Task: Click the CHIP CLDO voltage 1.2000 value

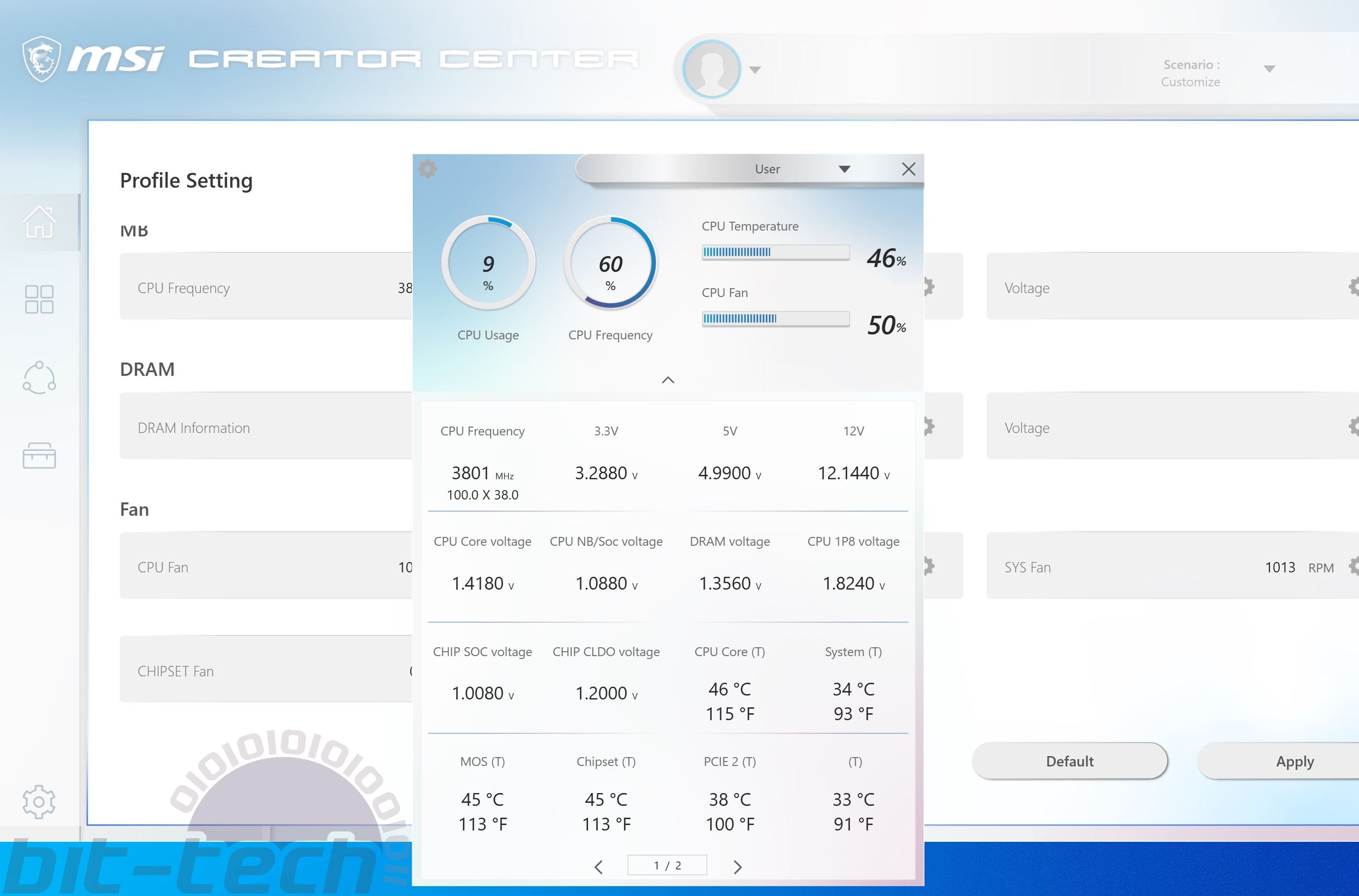Action: point(606,693)
